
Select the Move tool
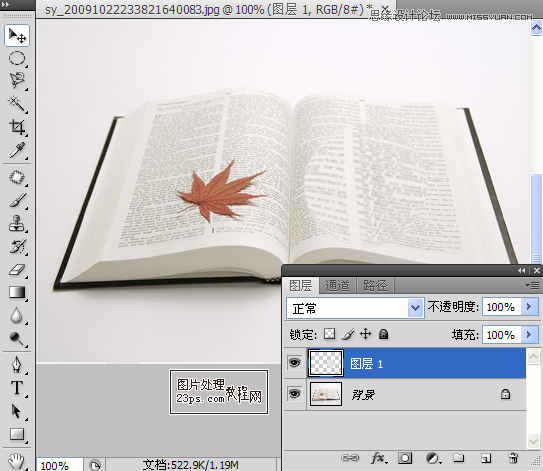(17, 35)
